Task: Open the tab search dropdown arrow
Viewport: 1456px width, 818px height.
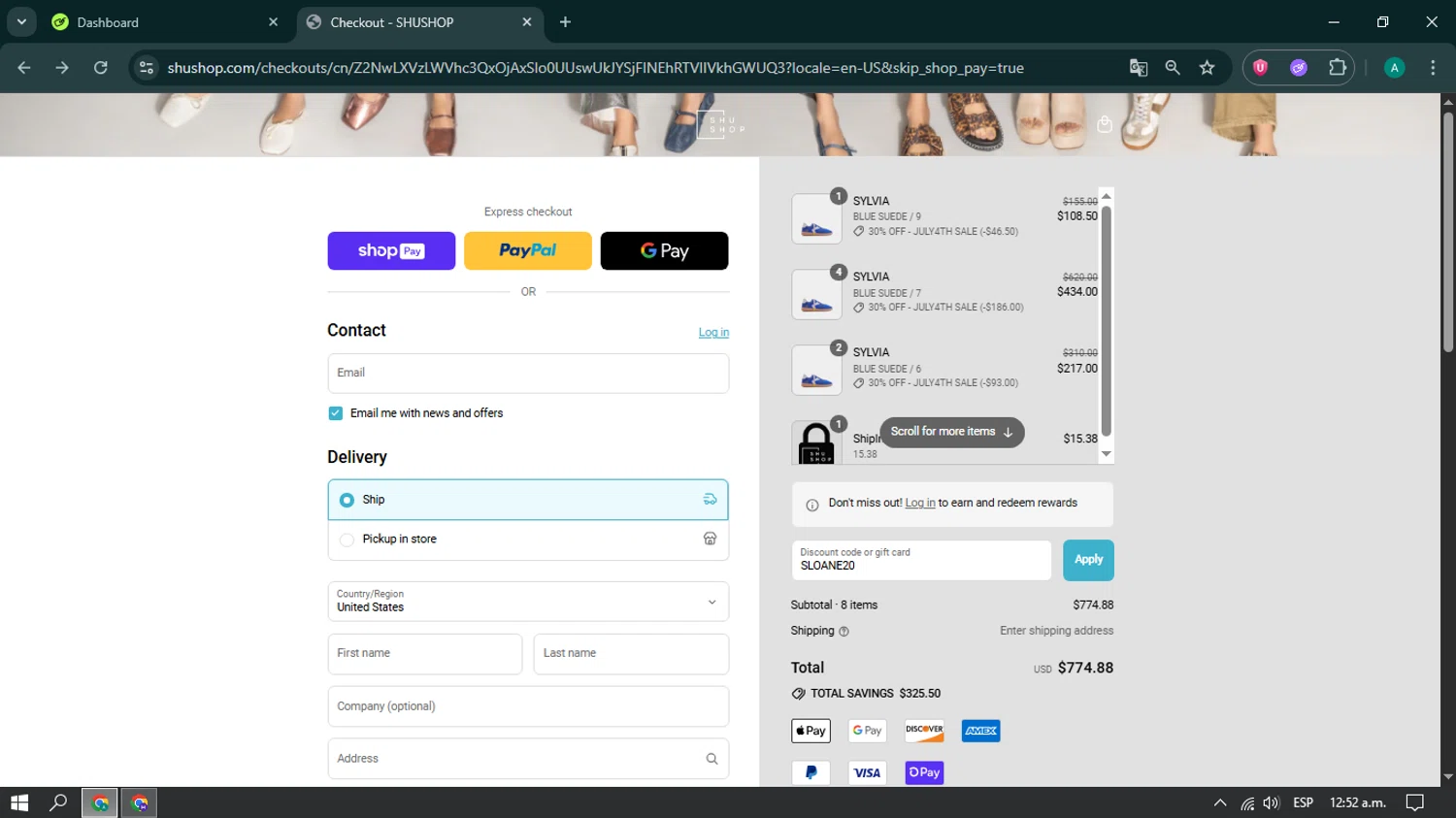Action: click(x=21, y=21)
